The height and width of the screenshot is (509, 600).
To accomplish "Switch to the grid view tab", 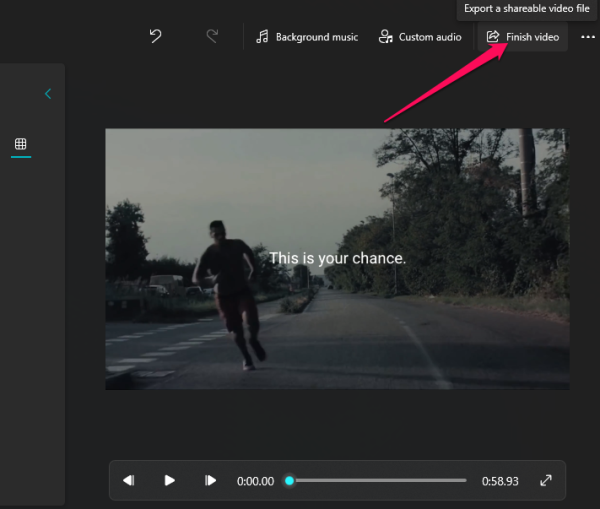I will coord(21,144).
